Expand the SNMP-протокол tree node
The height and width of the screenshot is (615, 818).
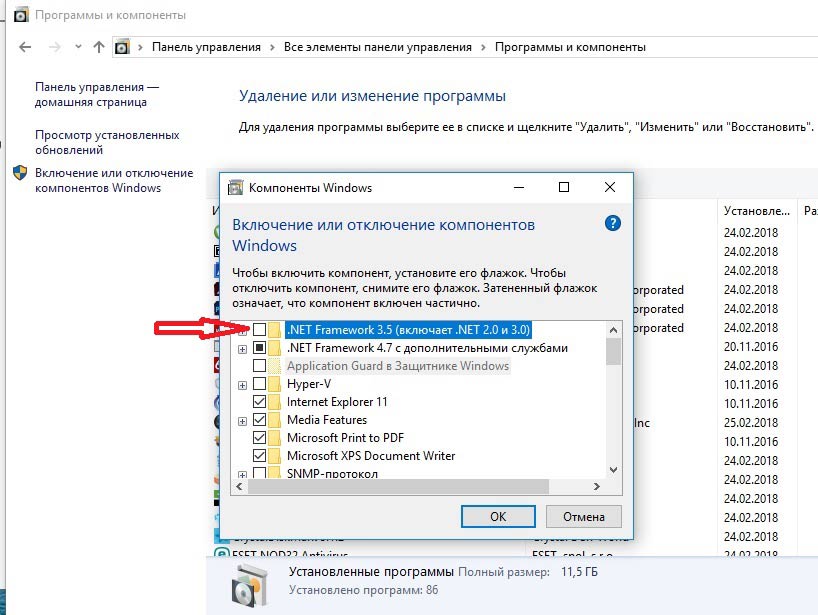click(242, 475)
